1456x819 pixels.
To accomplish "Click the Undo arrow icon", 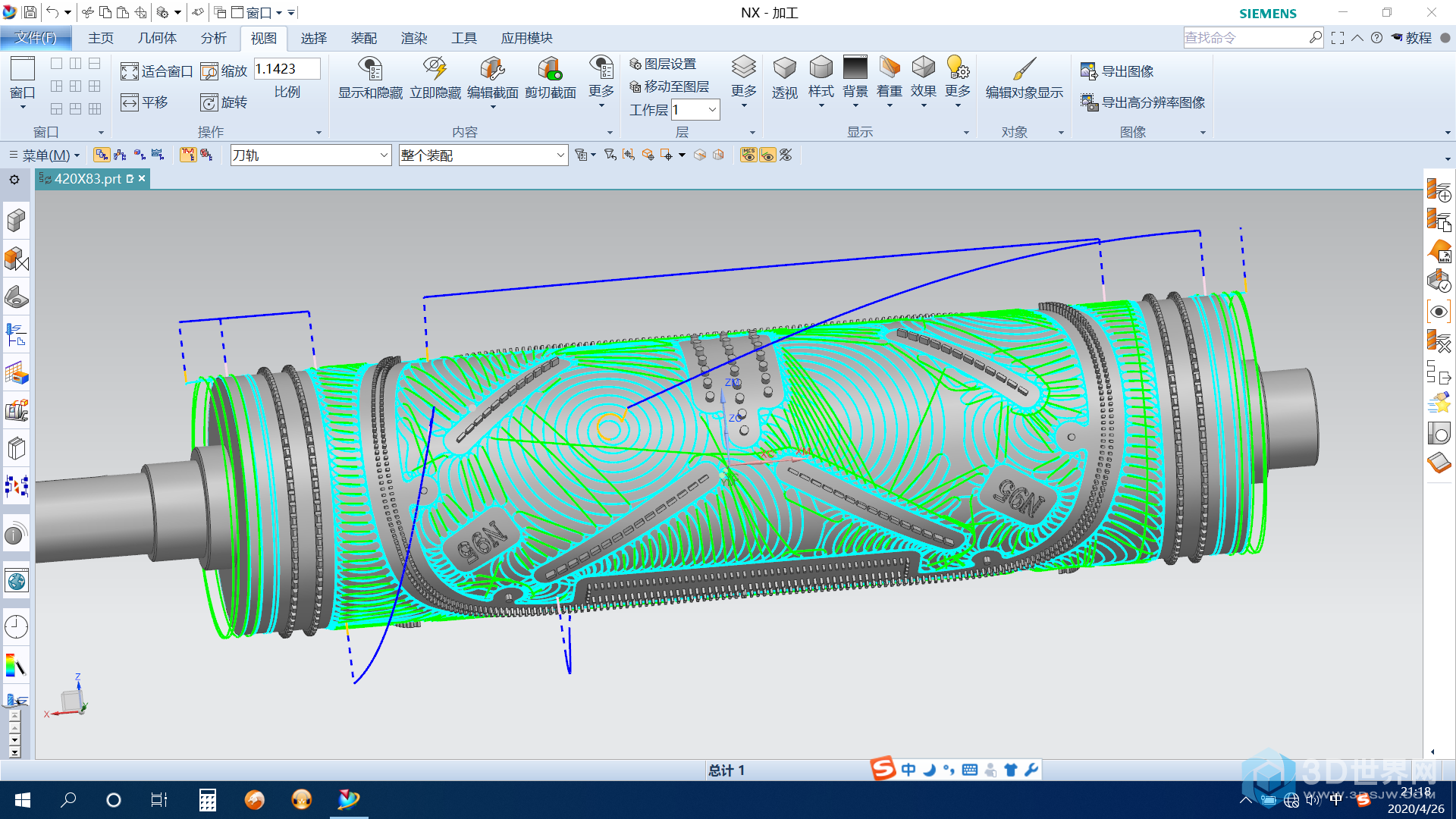I will point(52,12).
